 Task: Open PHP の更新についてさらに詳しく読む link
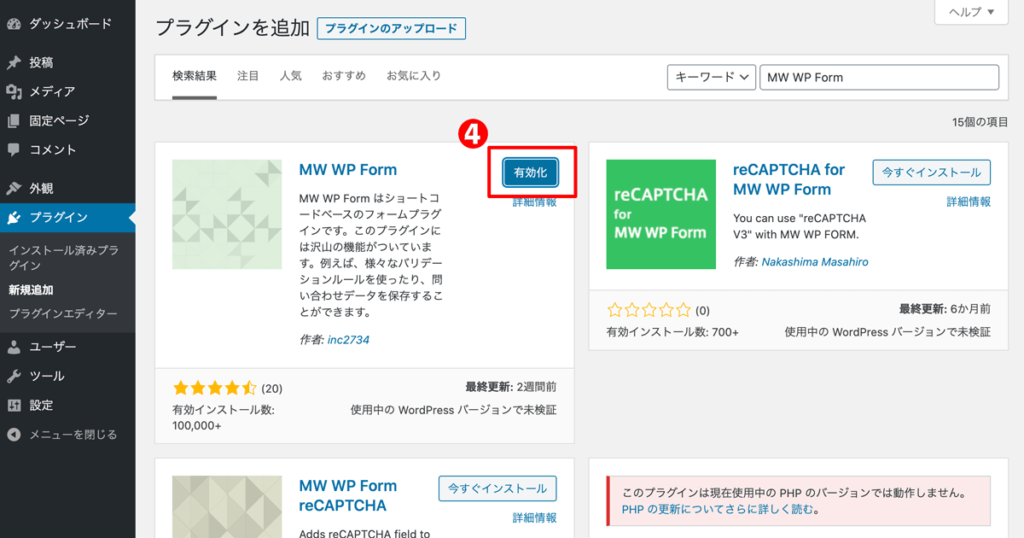720,509
